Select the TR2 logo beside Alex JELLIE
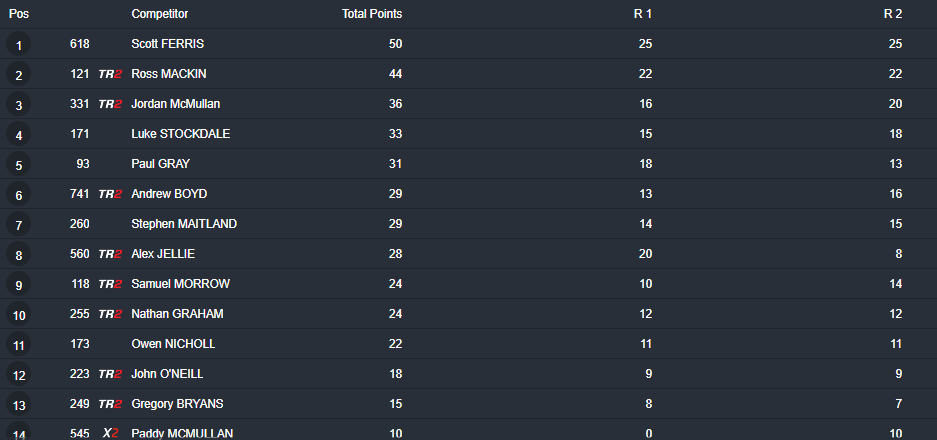Viewport: 937px width, 440px height. (x=110, y=254)
